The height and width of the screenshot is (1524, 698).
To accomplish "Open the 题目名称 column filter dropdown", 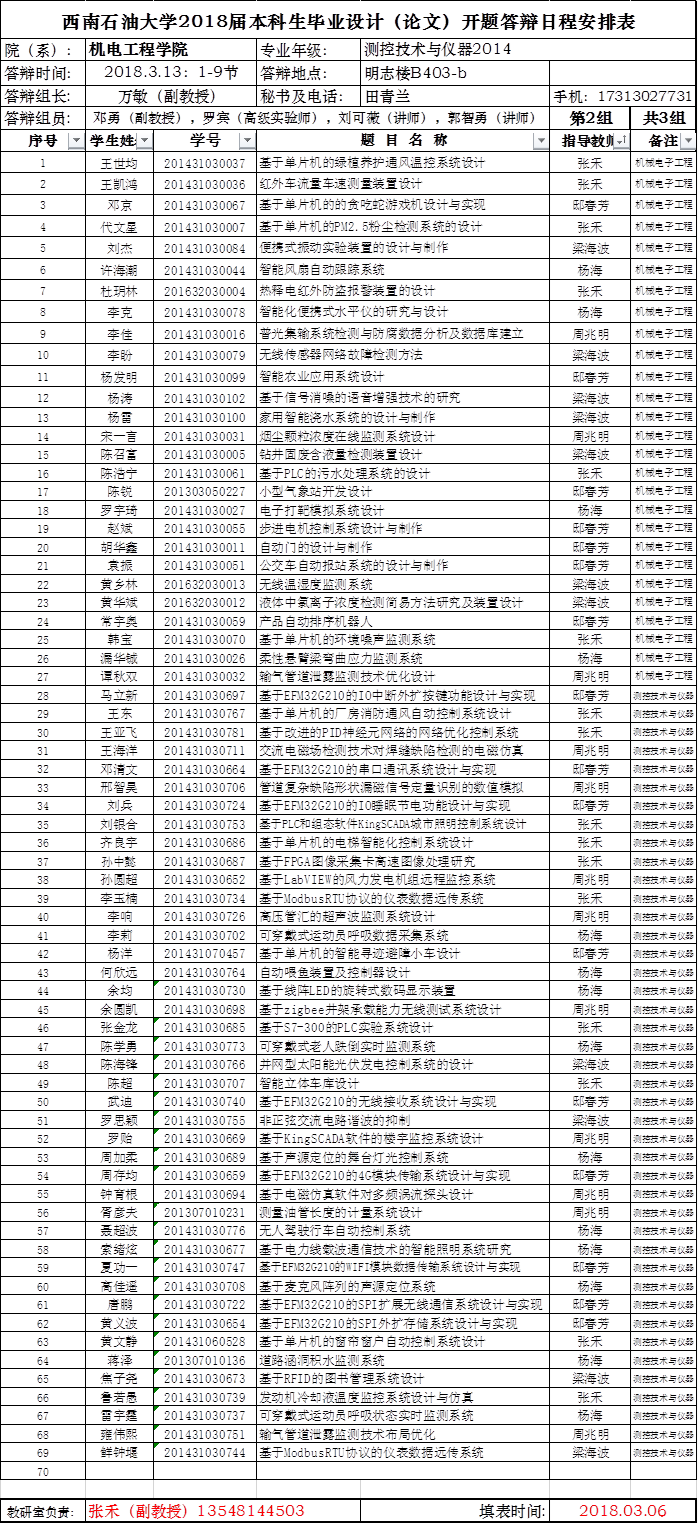I will click(540, 141).
